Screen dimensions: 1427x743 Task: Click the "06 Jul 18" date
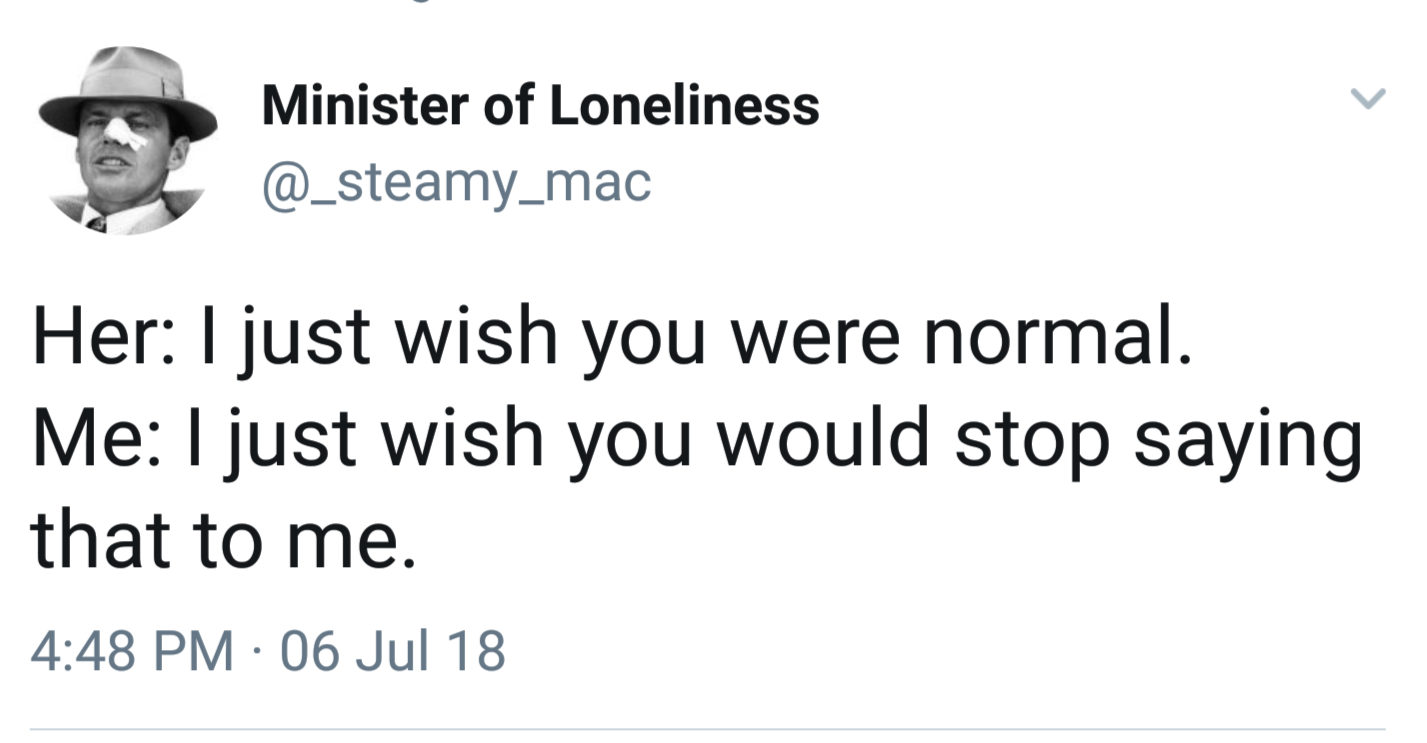[x=394, y=650]
